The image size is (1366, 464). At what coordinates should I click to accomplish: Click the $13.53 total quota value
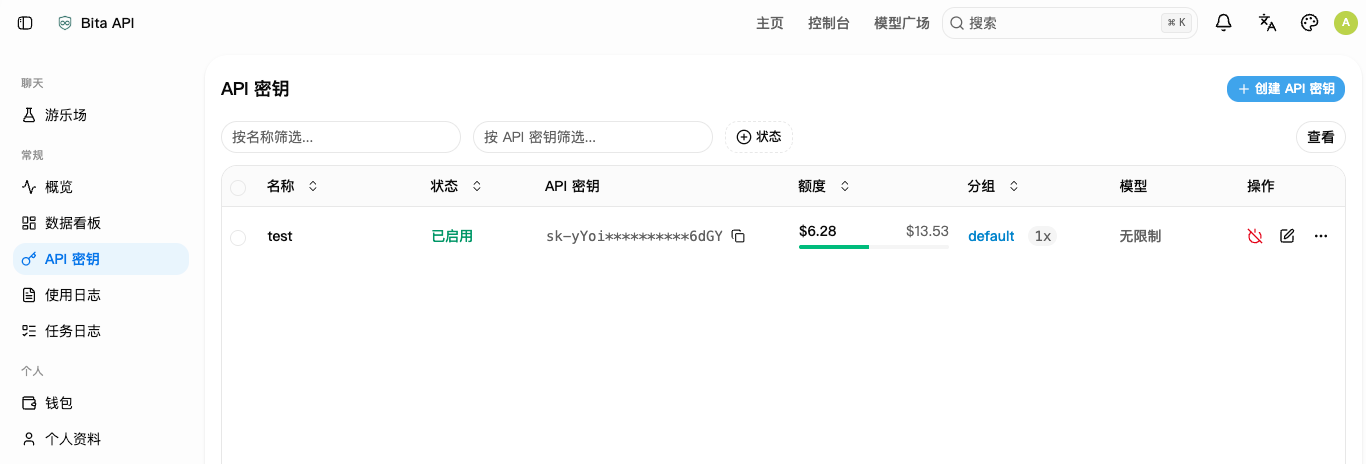click(x=927, y=231)
